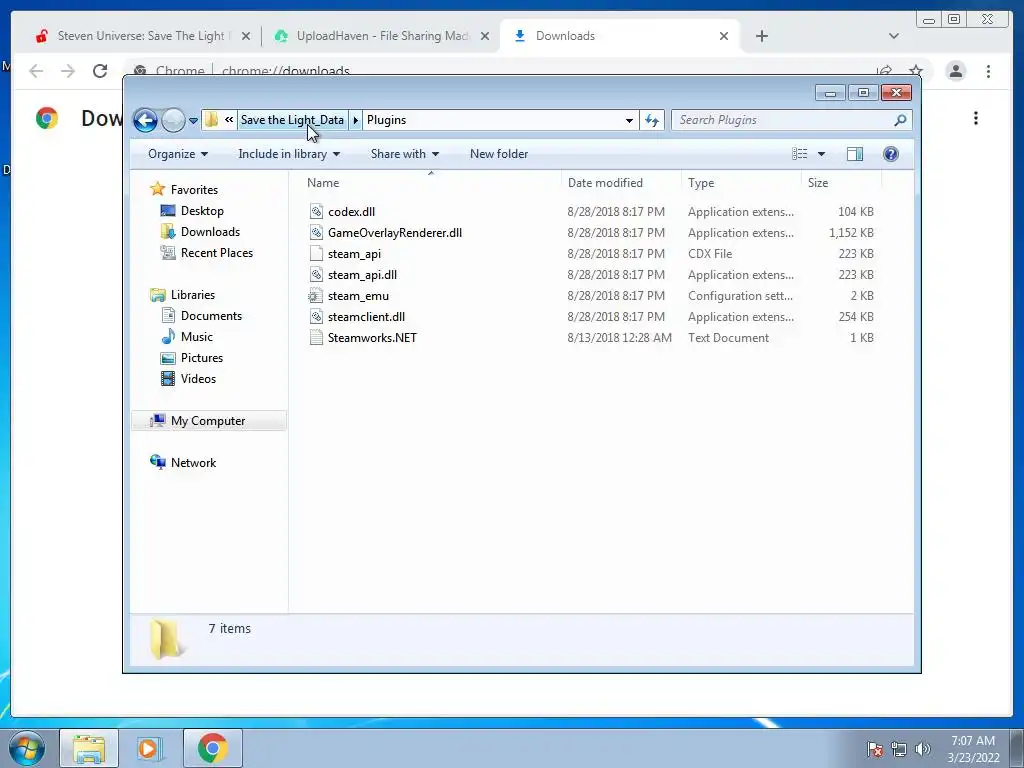This screenshot has height=768, width=1024.
Task: Open Pictures library
Action: tap(202, 358)
